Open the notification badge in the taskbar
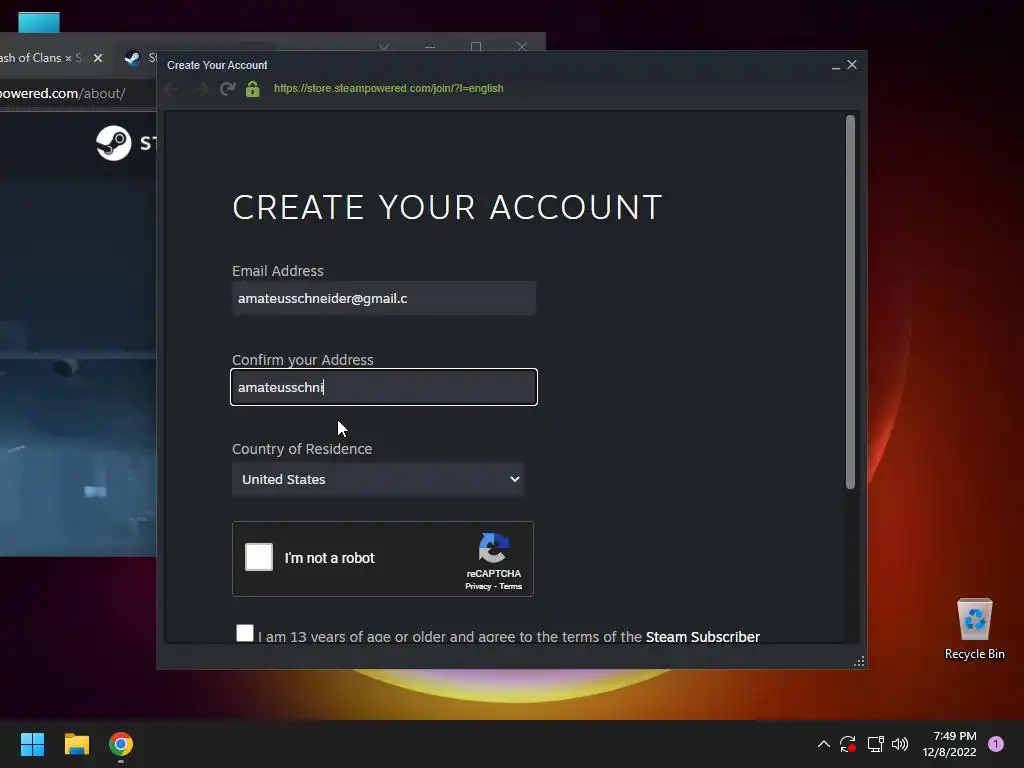1024x768 pixels. point(995,744)
